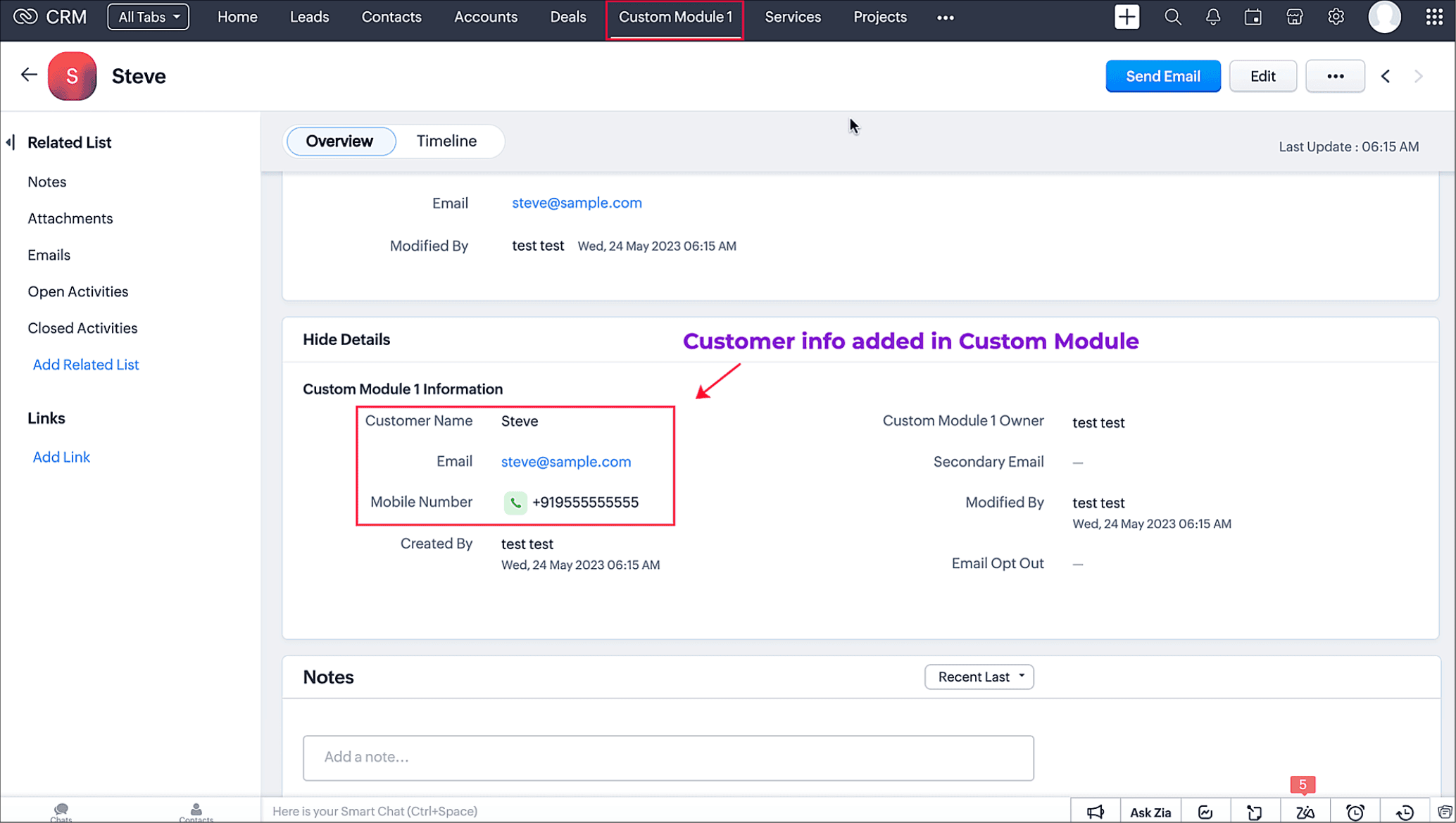Screen dimensions: 1456x823
Task: Open the calendar icon in top bar
Action: [1253, 17]
